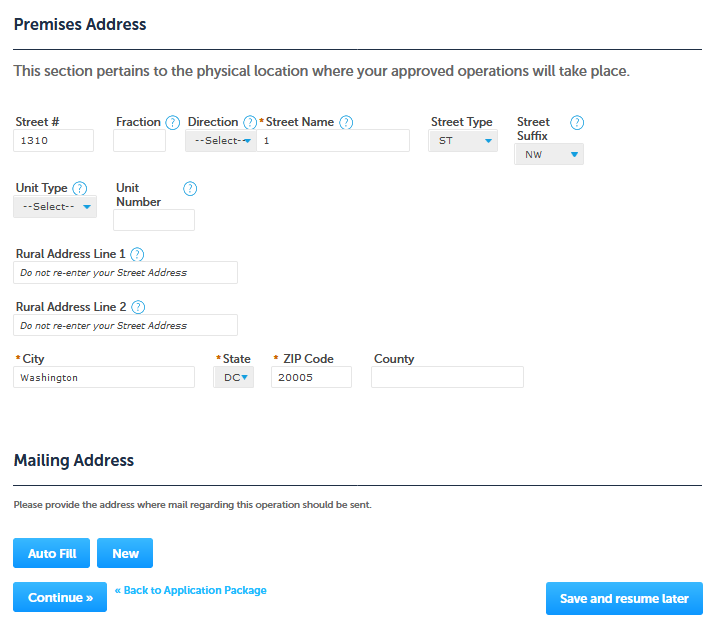Click help icon beside Direction label
This screenshot has width=708, height=634.
click(250, 123)
